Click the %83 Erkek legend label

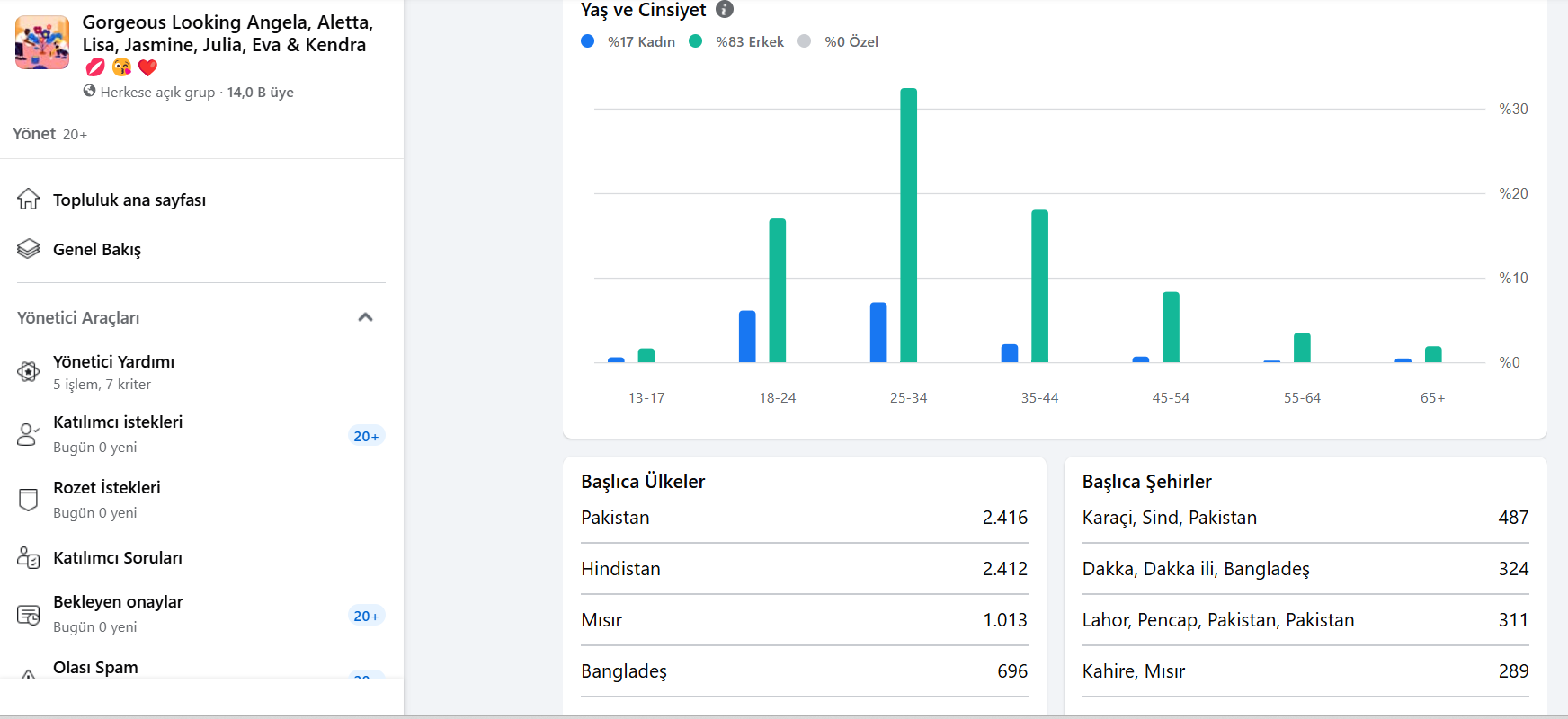[x=750, y=42]
